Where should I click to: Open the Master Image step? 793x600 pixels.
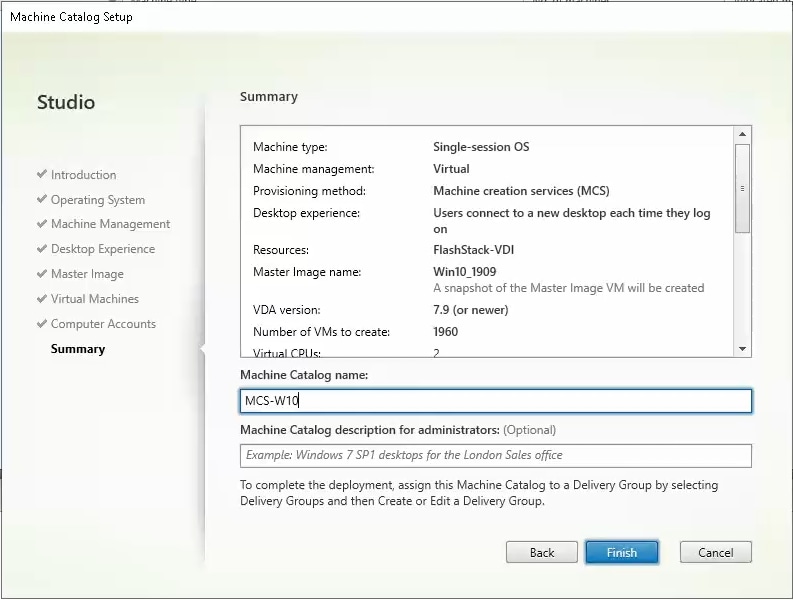[x=87, y=274]
